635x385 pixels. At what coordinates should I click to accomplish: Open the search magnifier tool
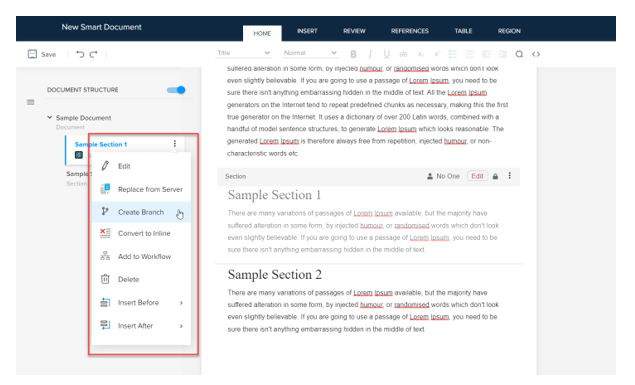[x=519, y=54]
